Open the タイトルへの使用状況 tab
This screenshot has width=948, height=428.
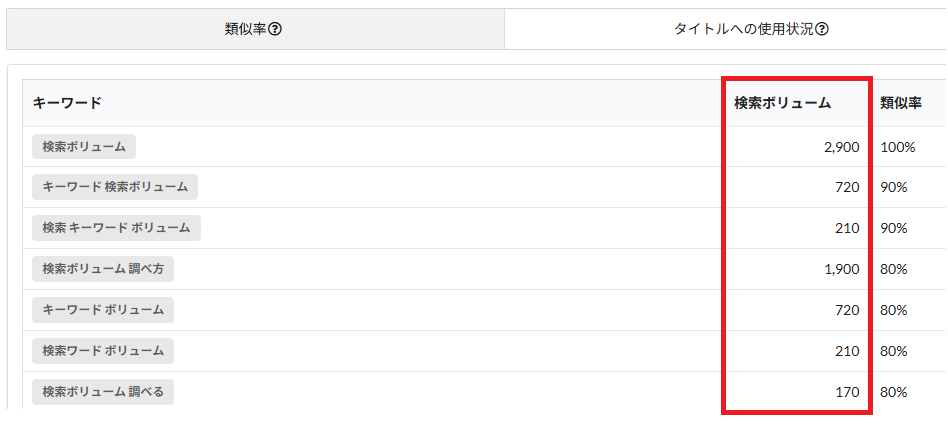726,29
